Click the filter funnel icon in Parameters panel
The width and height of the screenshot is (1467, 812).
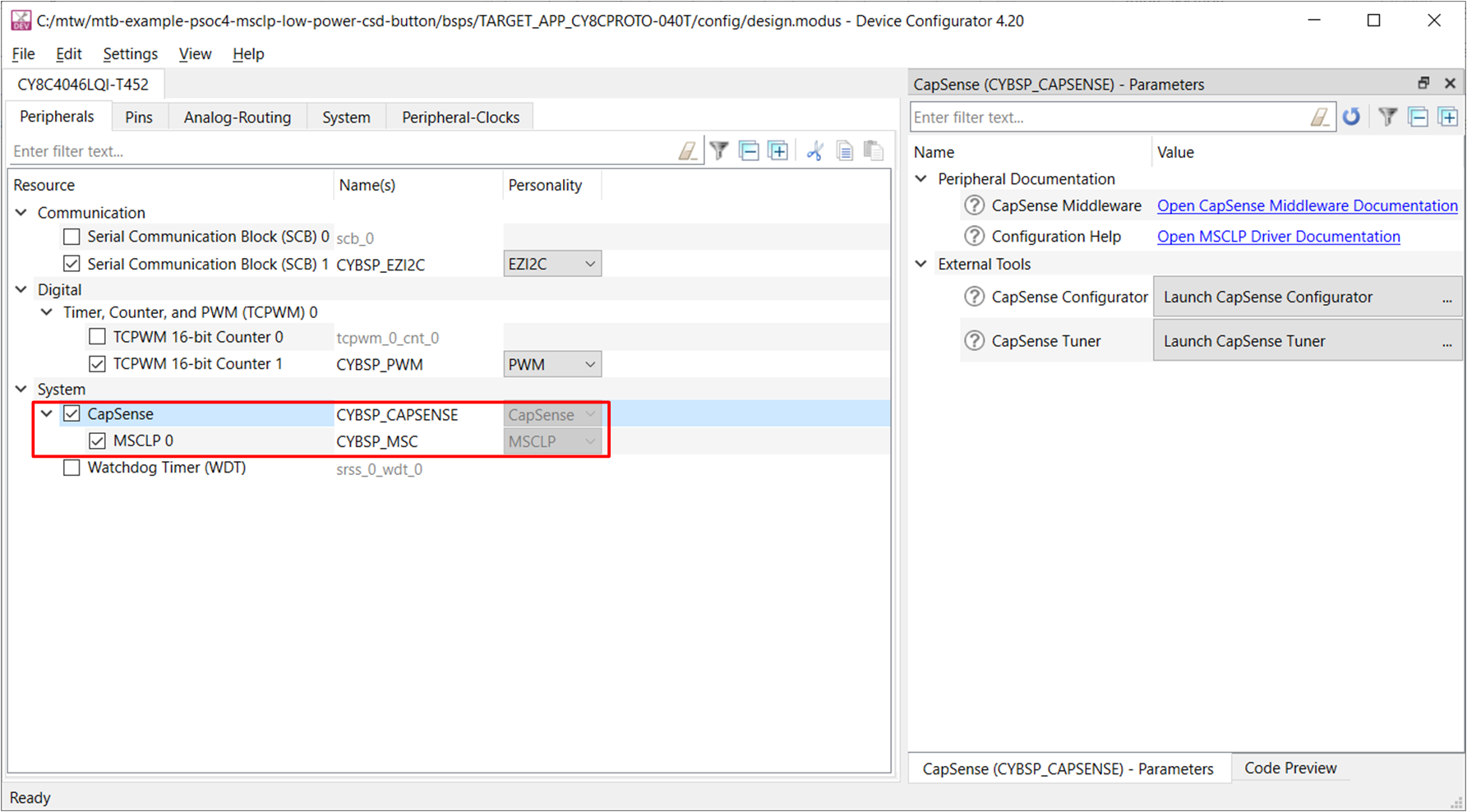point(1388,118)
